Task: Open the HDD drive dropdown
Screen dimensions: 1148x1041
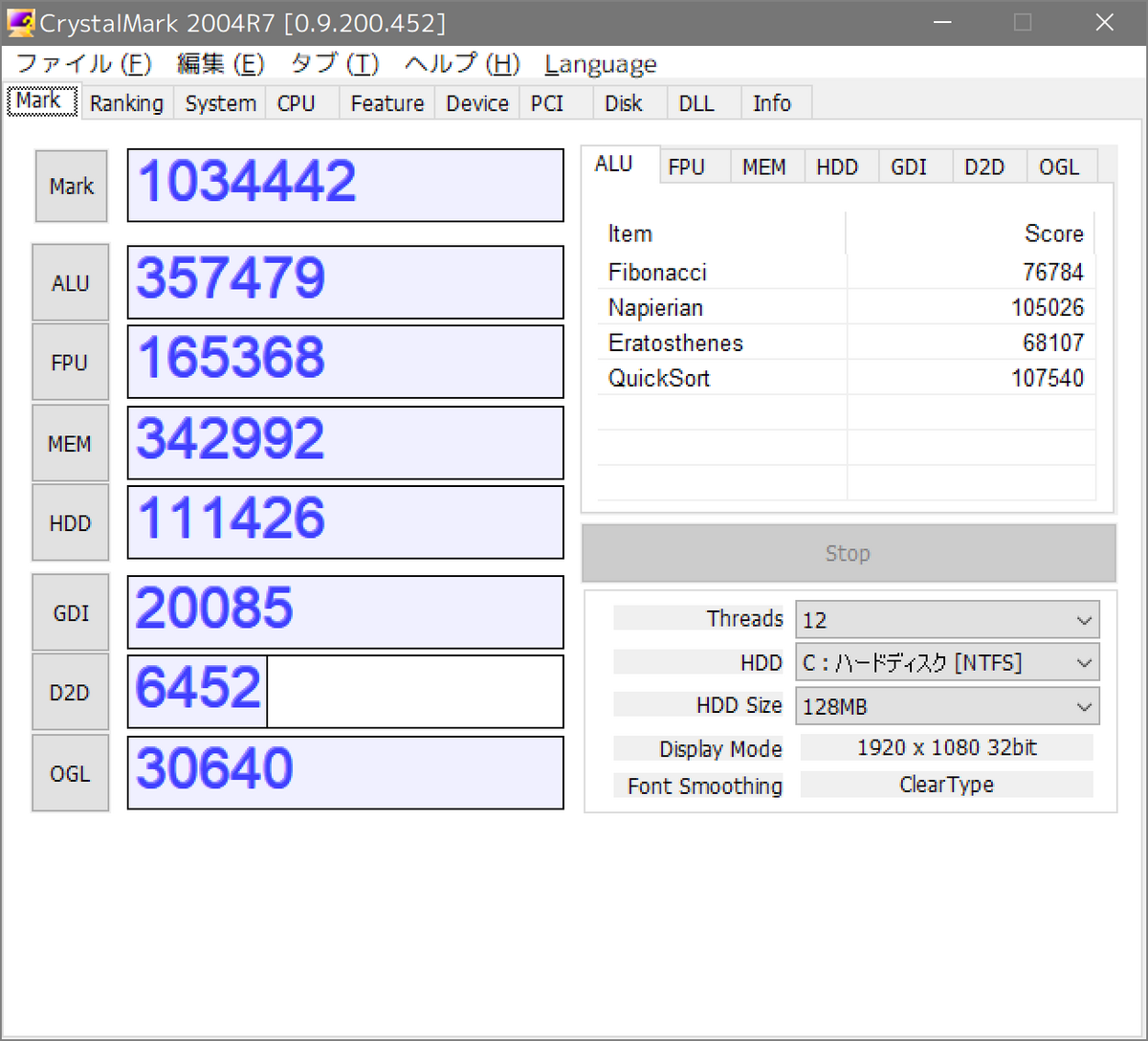Action: click(x=947, y=662)
